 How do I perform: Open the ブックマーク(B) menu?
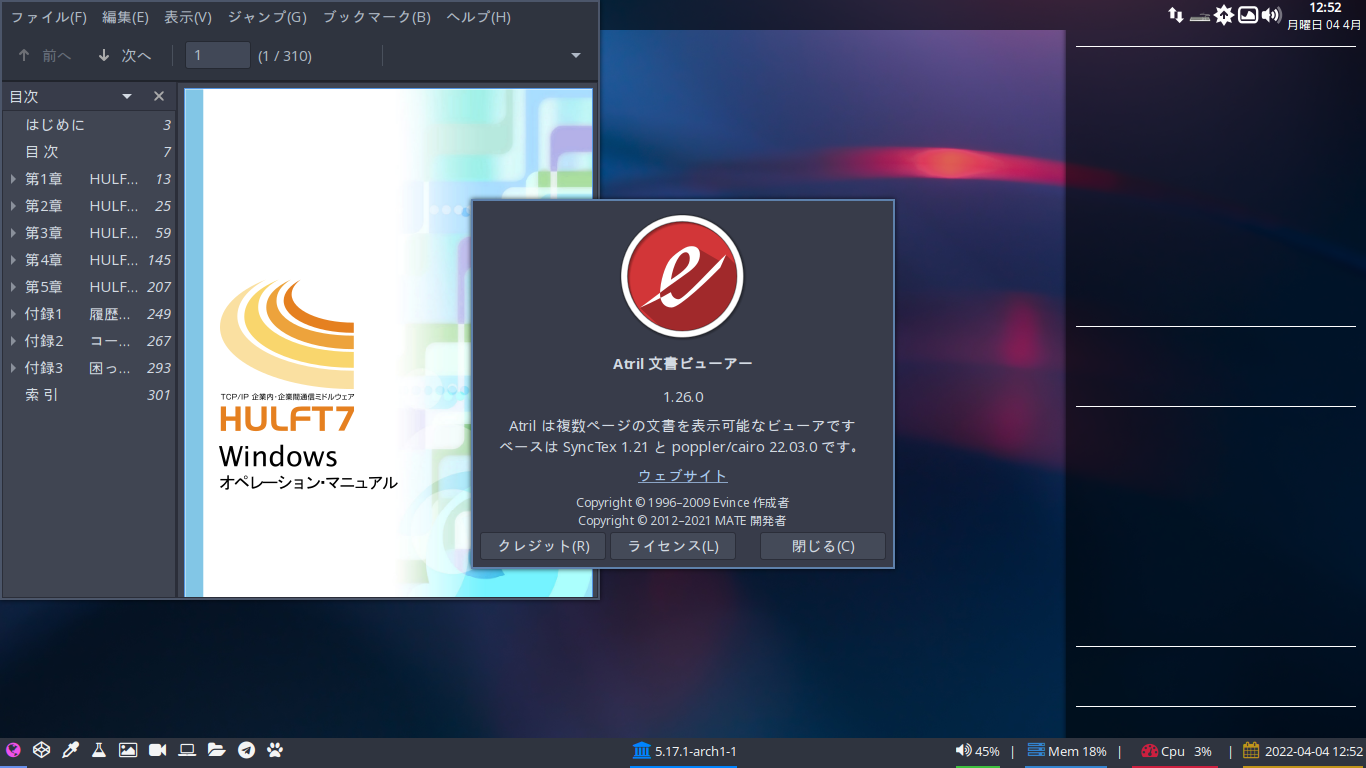pyautogui.click(x=376, y=17)
